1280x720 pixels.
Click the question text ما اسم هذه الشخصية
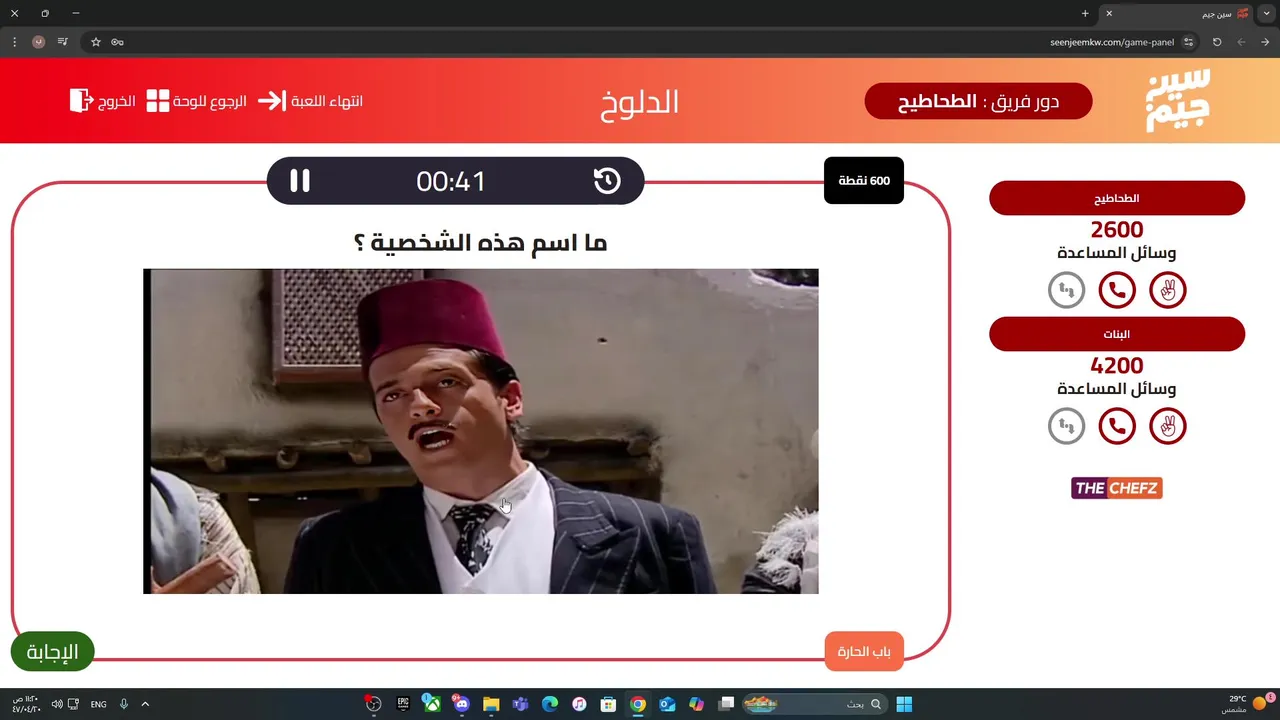[x=481, y=243]
